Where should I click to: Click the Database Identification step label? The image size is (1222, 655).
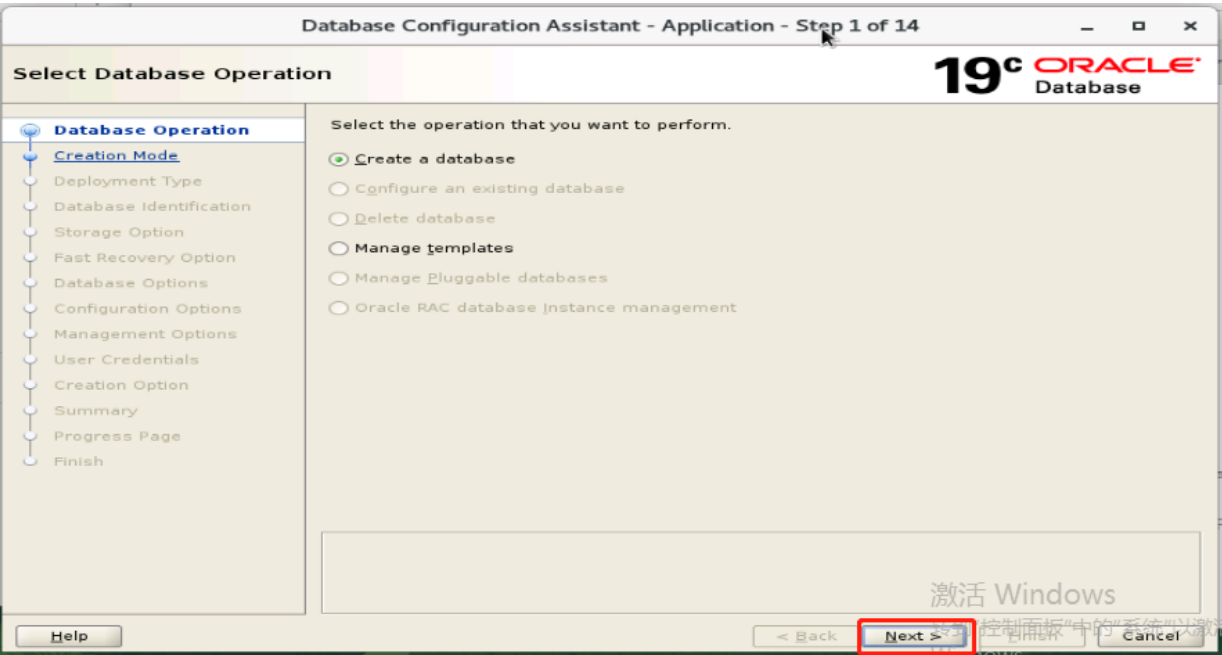[152, 206]
